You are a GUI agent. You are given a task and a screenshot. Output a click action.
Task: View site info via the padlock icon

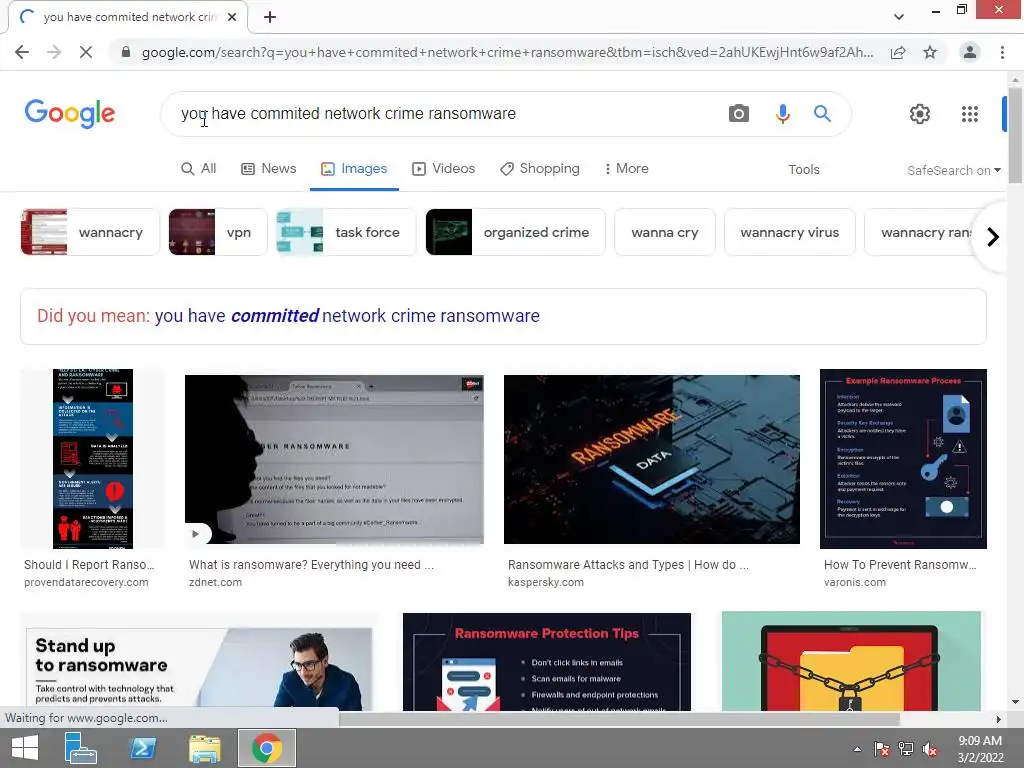point(126,52)
